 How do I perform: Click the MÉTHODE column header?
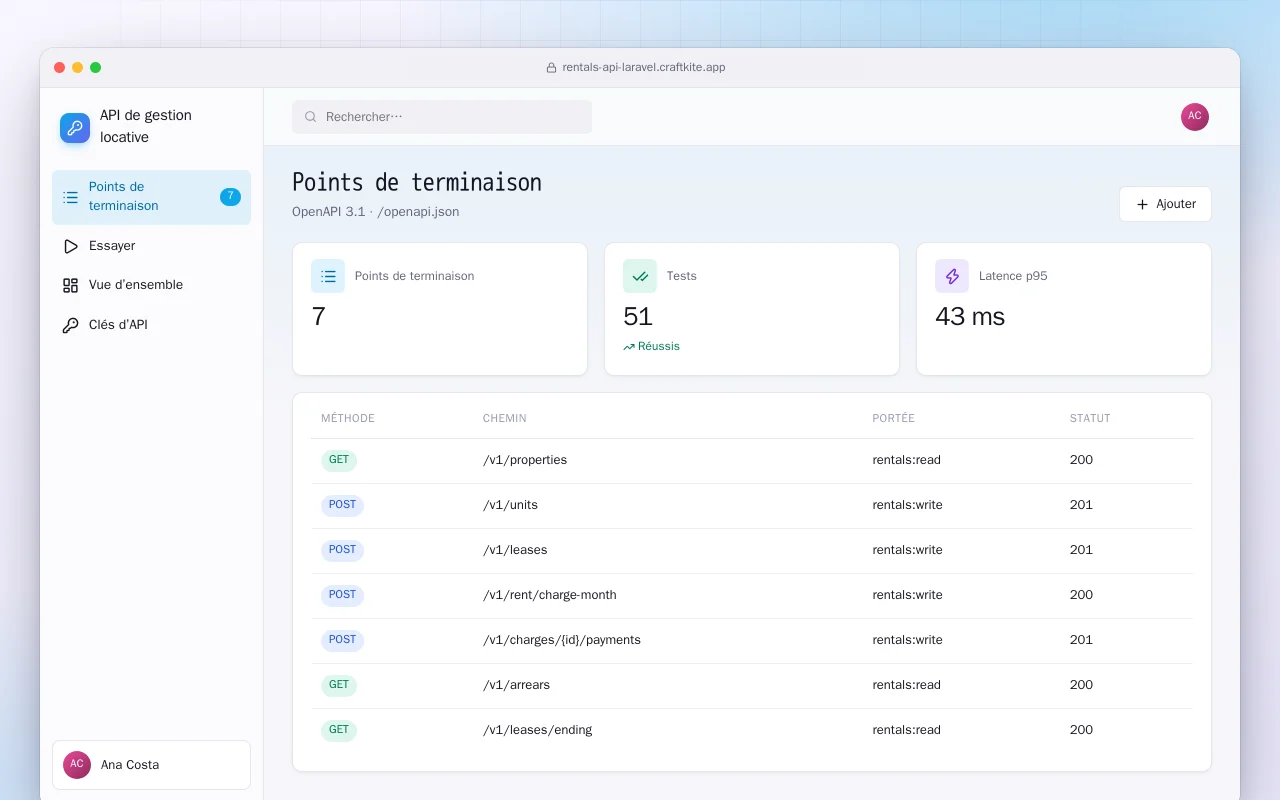pos(348,419)
